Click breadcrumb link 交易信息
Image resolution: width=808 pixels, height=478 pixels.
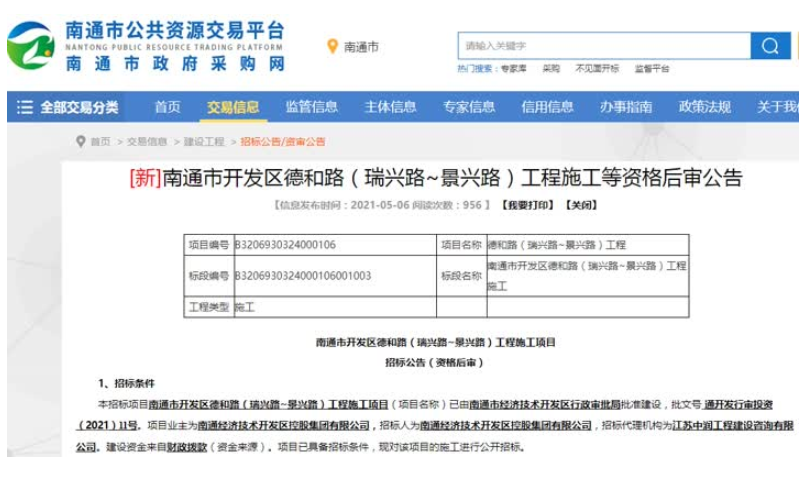tap(147, 142)
